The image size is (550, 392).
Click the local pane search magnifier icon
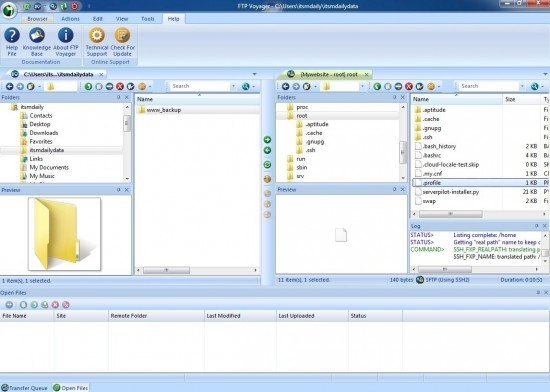click(246, 86)
